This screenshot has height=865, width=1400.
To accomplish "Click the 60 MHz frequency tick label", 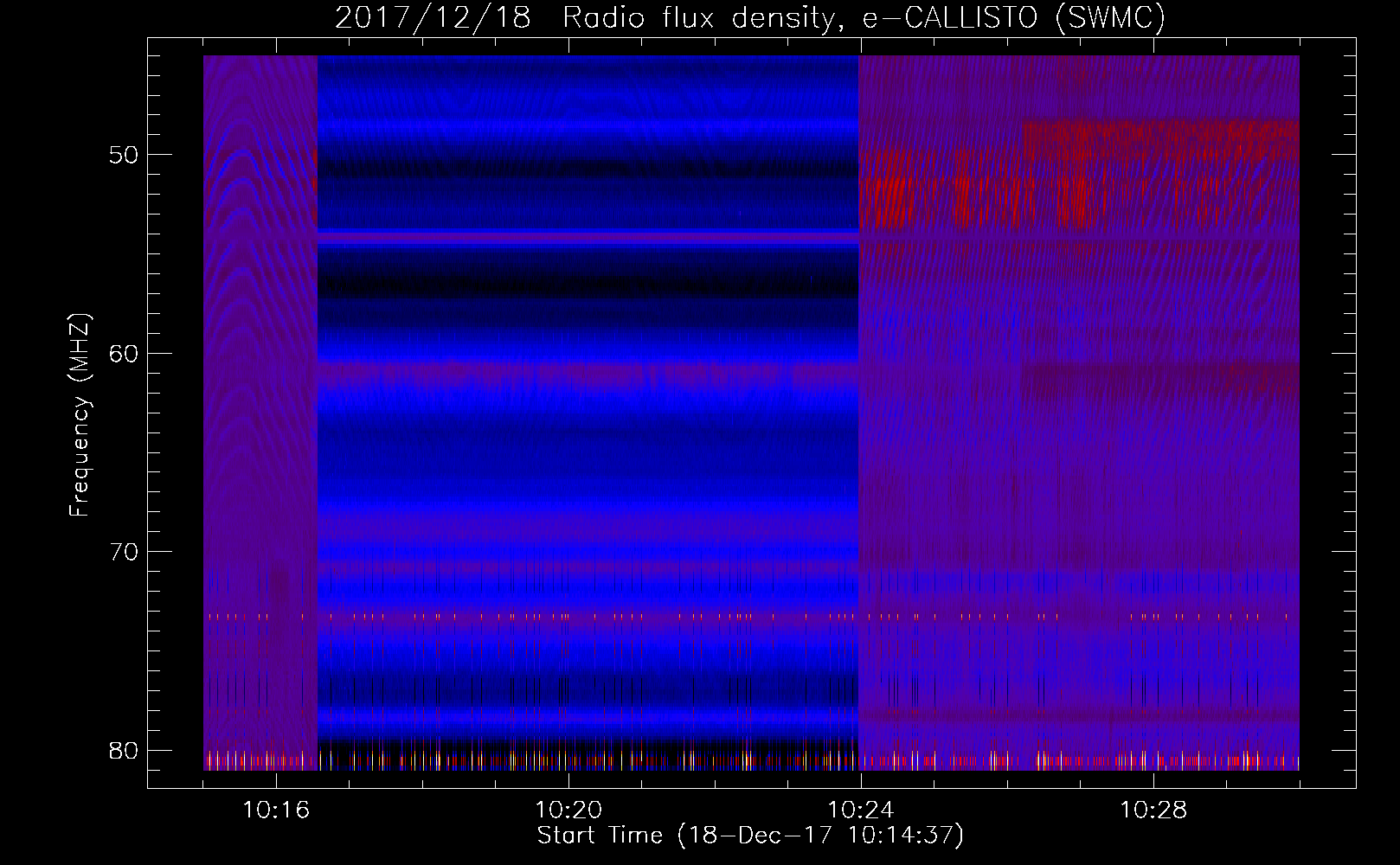I will tap(125, 354).
